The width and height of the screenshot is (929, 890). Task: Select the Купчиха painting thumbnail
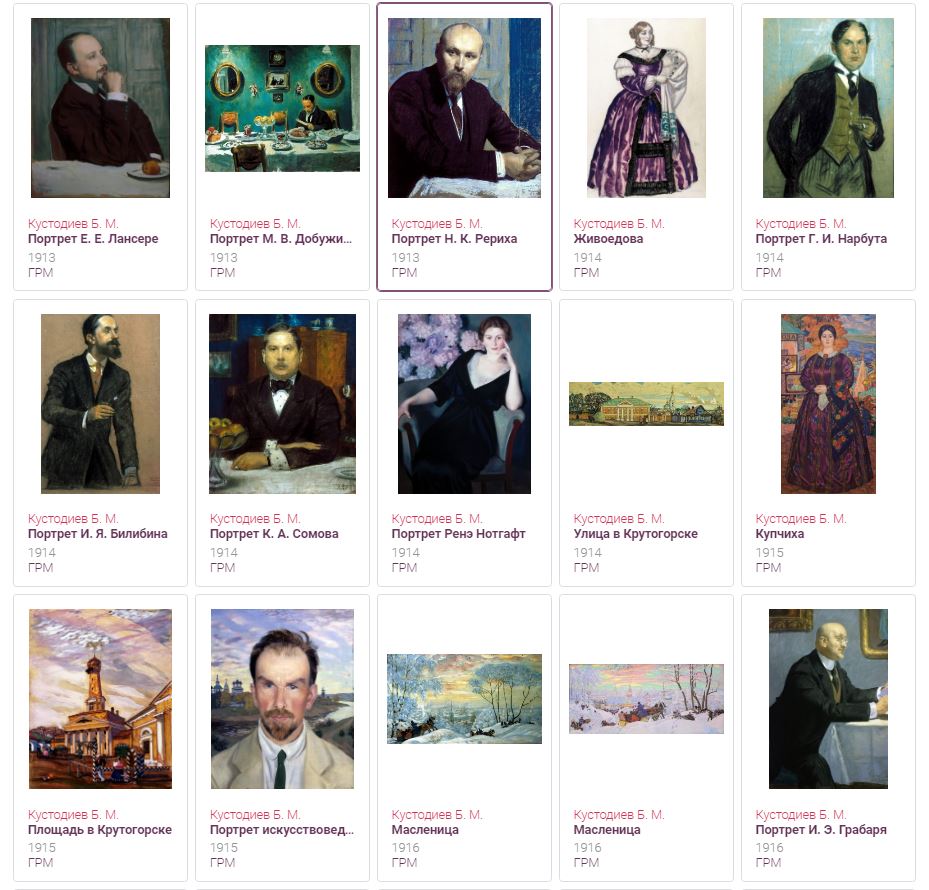[828, 404]
